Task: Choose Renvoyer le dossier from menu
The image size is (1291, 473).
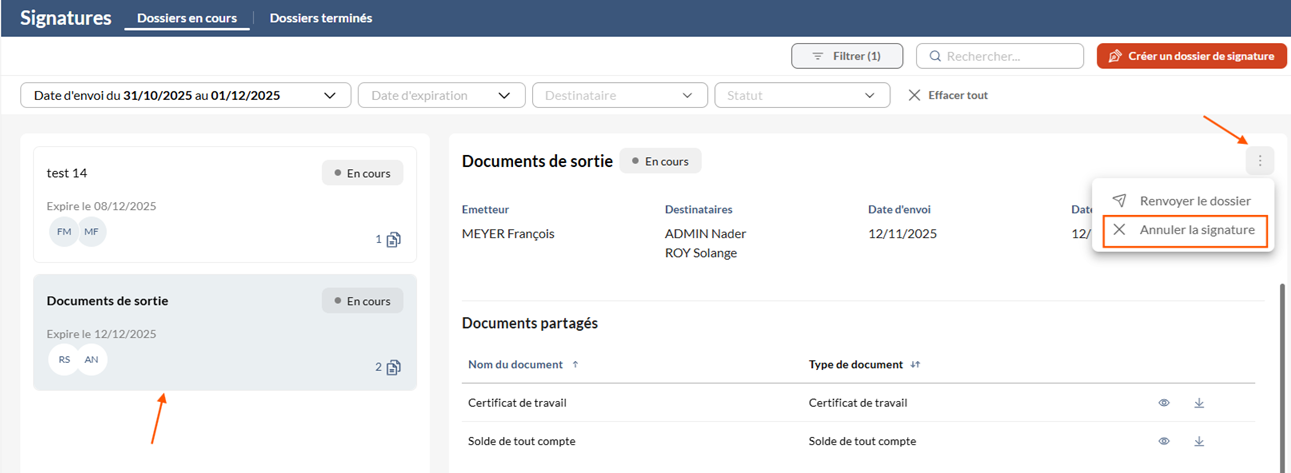Action: pos(1183,200)
